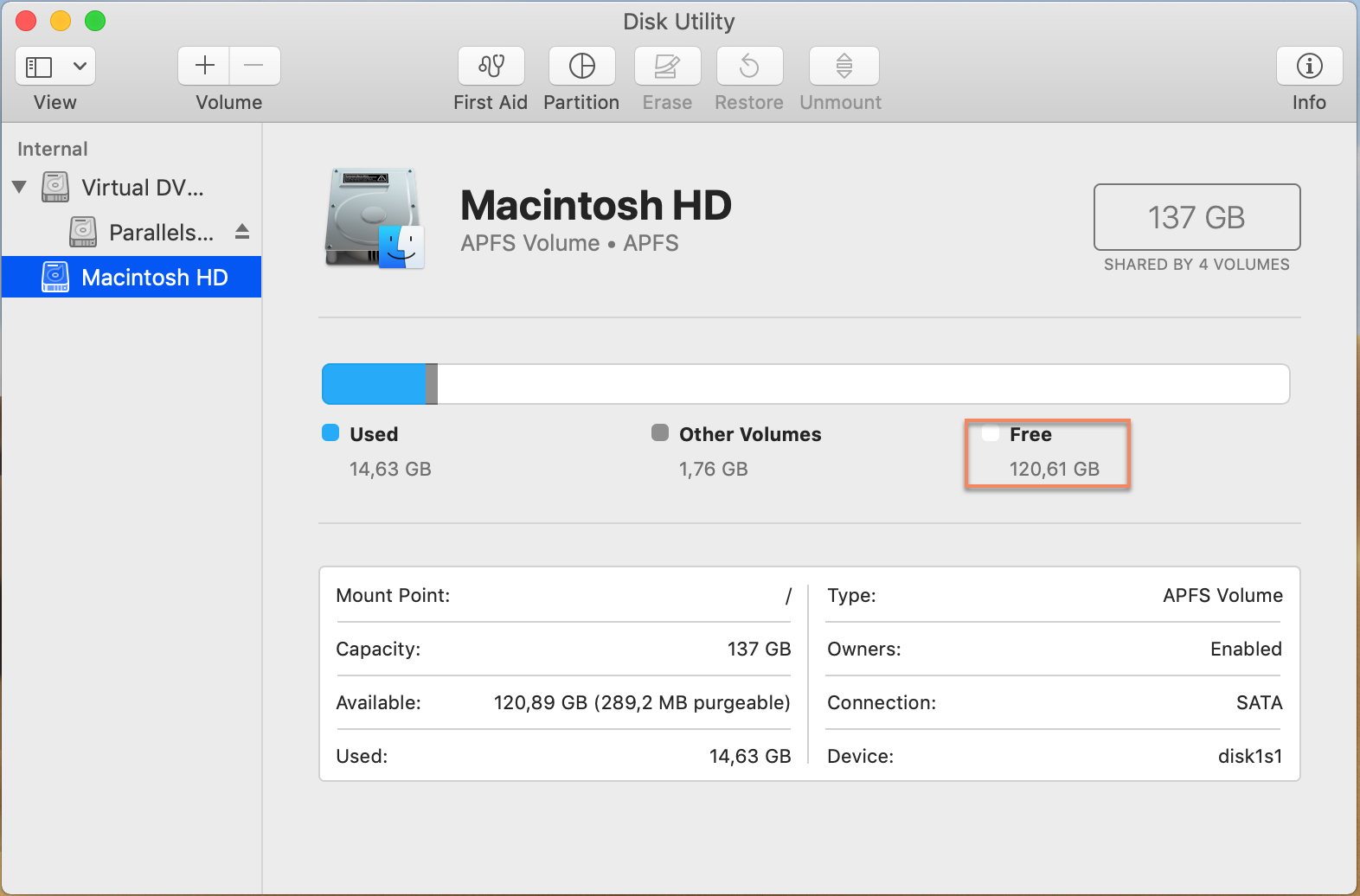1360x896 pixels.
Task: Select the Virtual DV... disk icon
Action: 55,187
